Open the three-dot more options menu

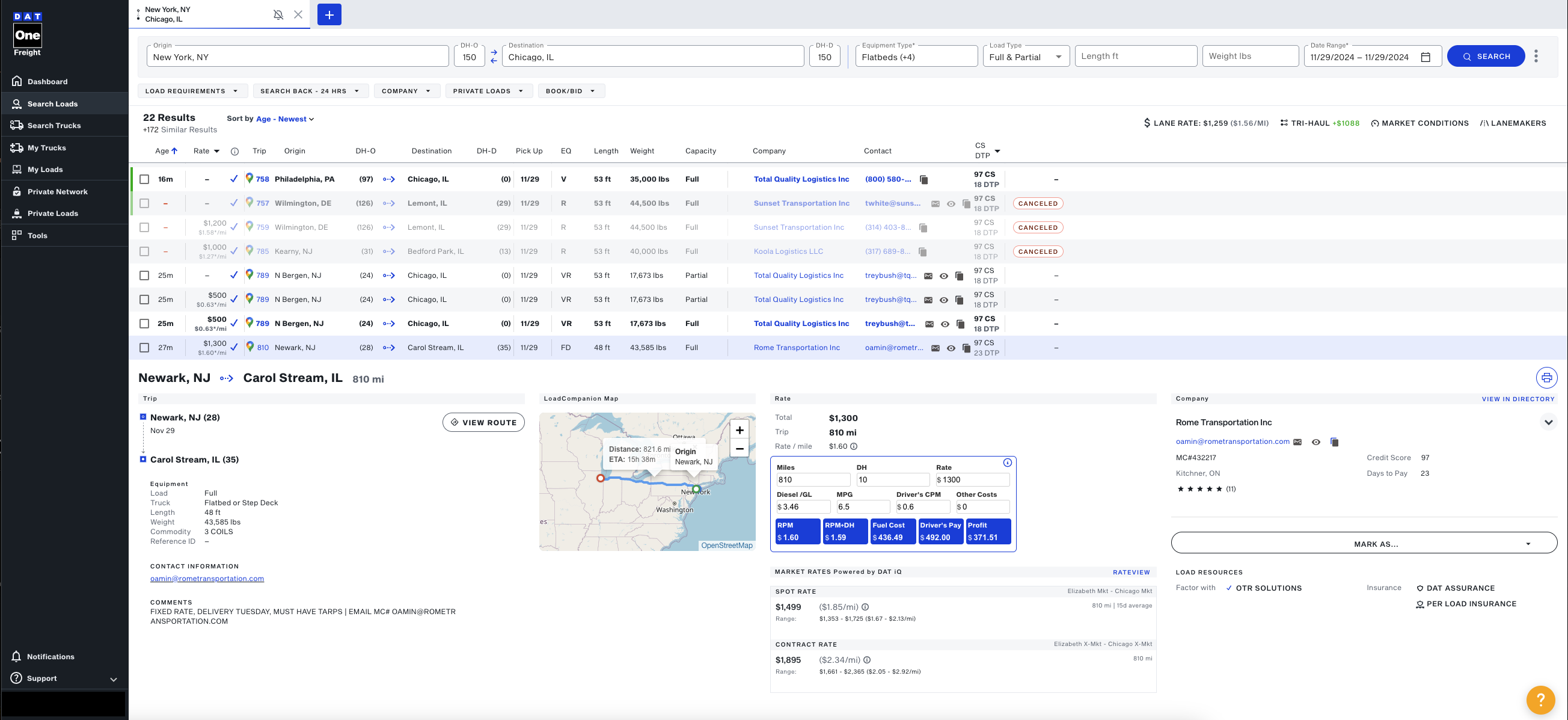tap(1536, 56)
